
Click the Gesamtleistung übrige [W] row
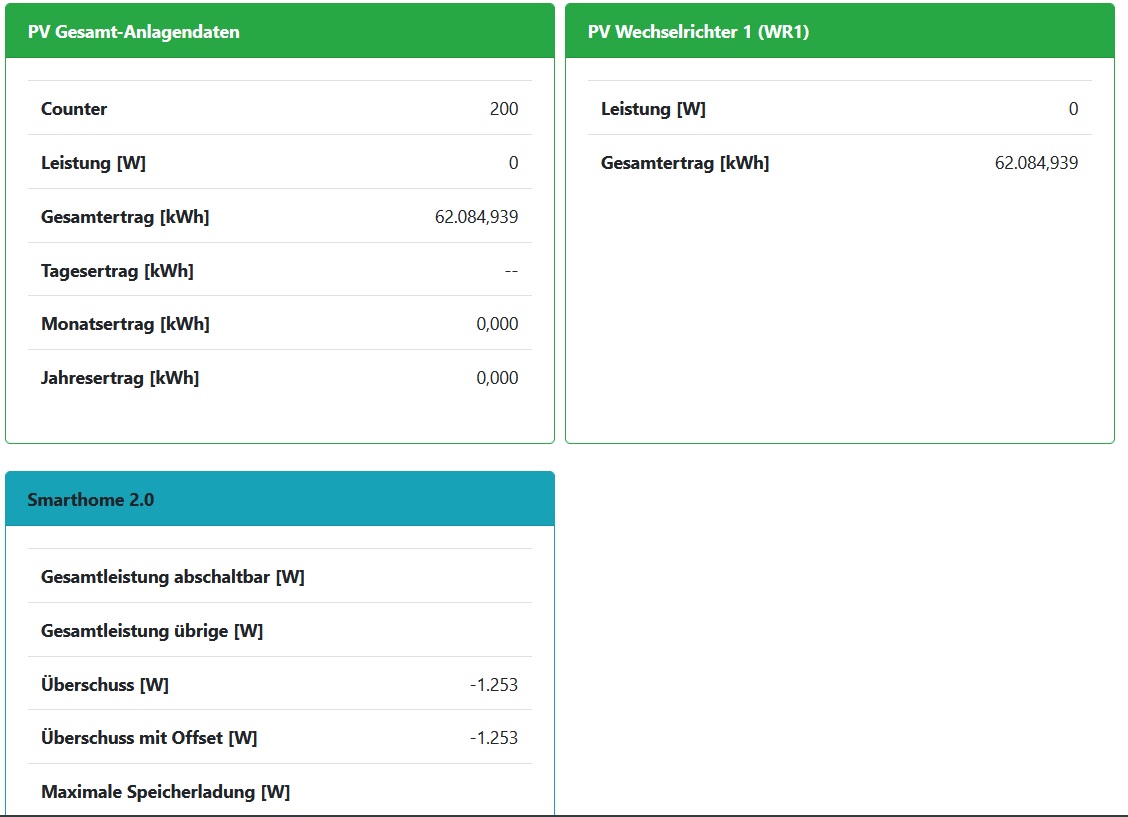click(152, 631)
